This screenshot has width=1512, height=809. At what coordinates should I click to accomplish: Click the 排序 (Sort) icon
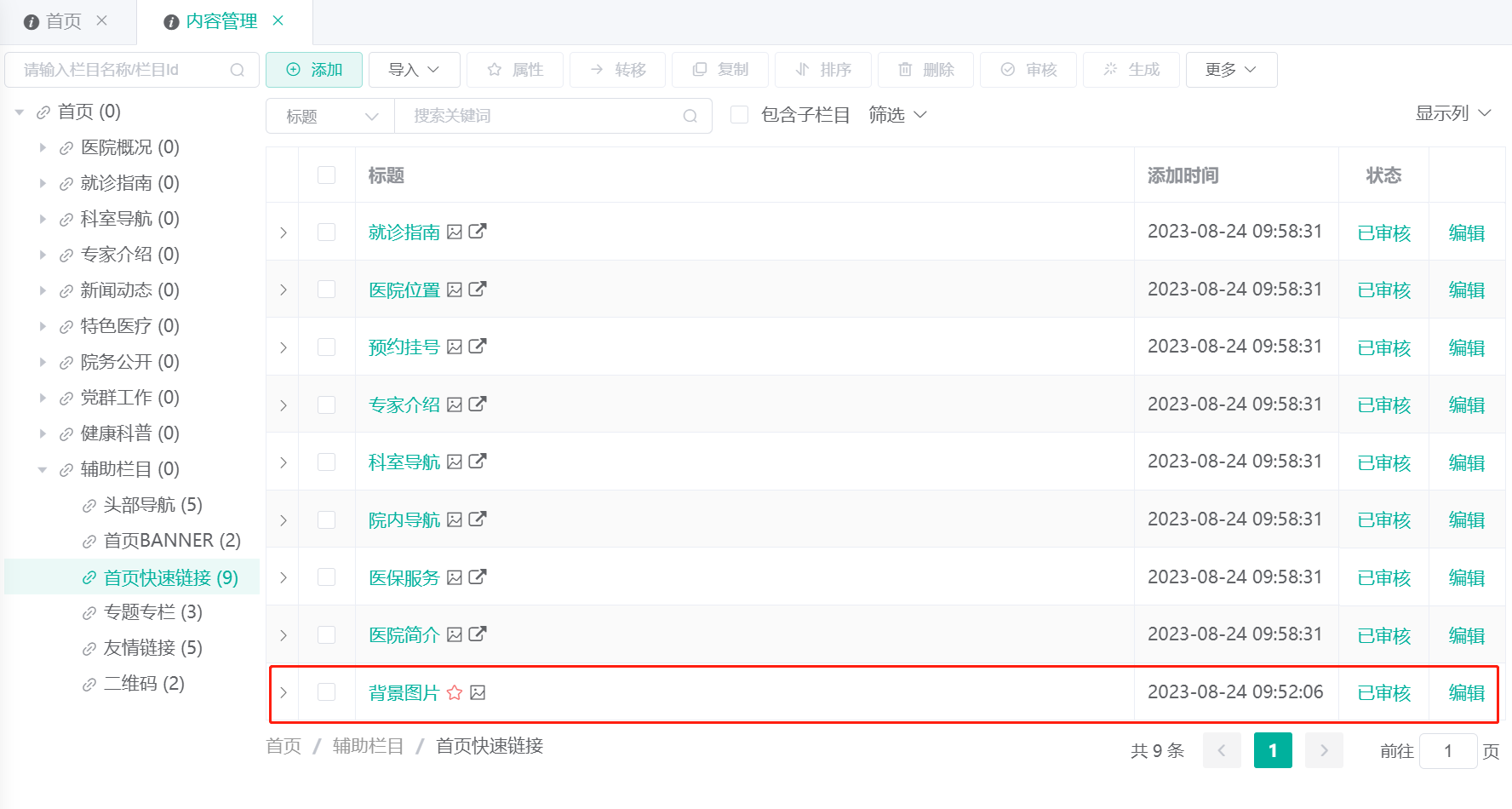click(x=803, y=70)
